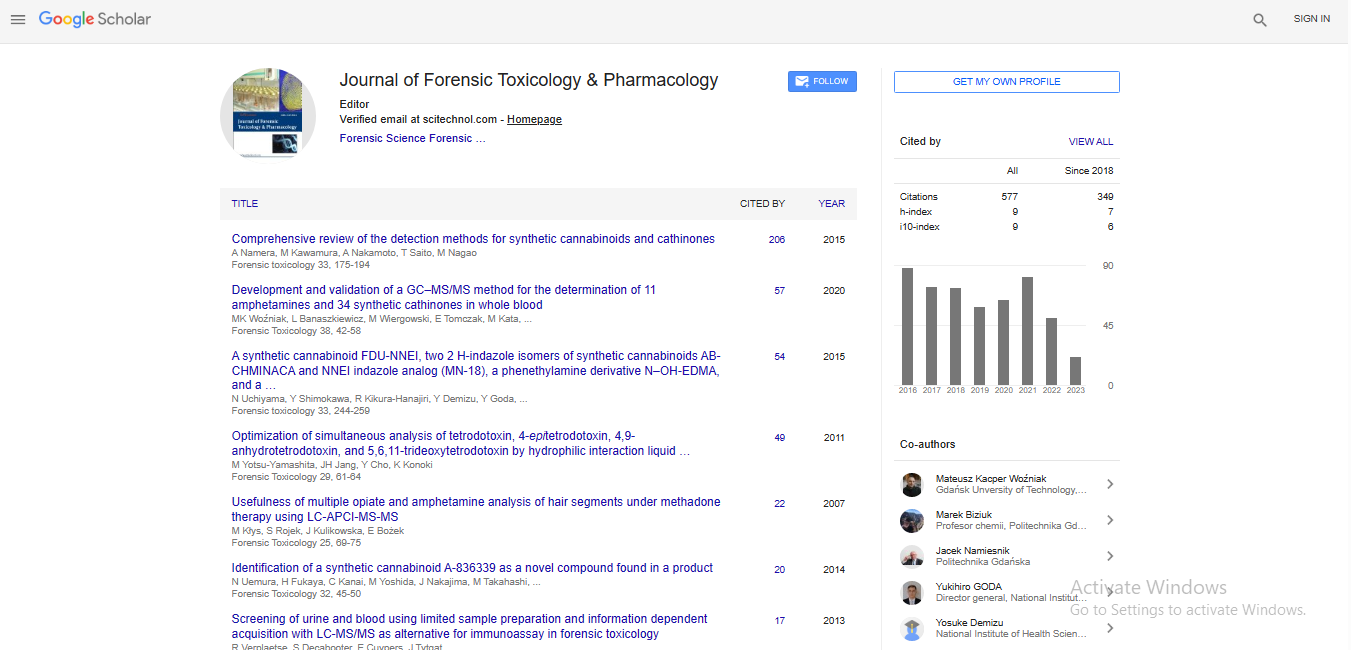Click the 49 citations count
This screenshot has height=650, width=1351.
click(x=780, y=438)
